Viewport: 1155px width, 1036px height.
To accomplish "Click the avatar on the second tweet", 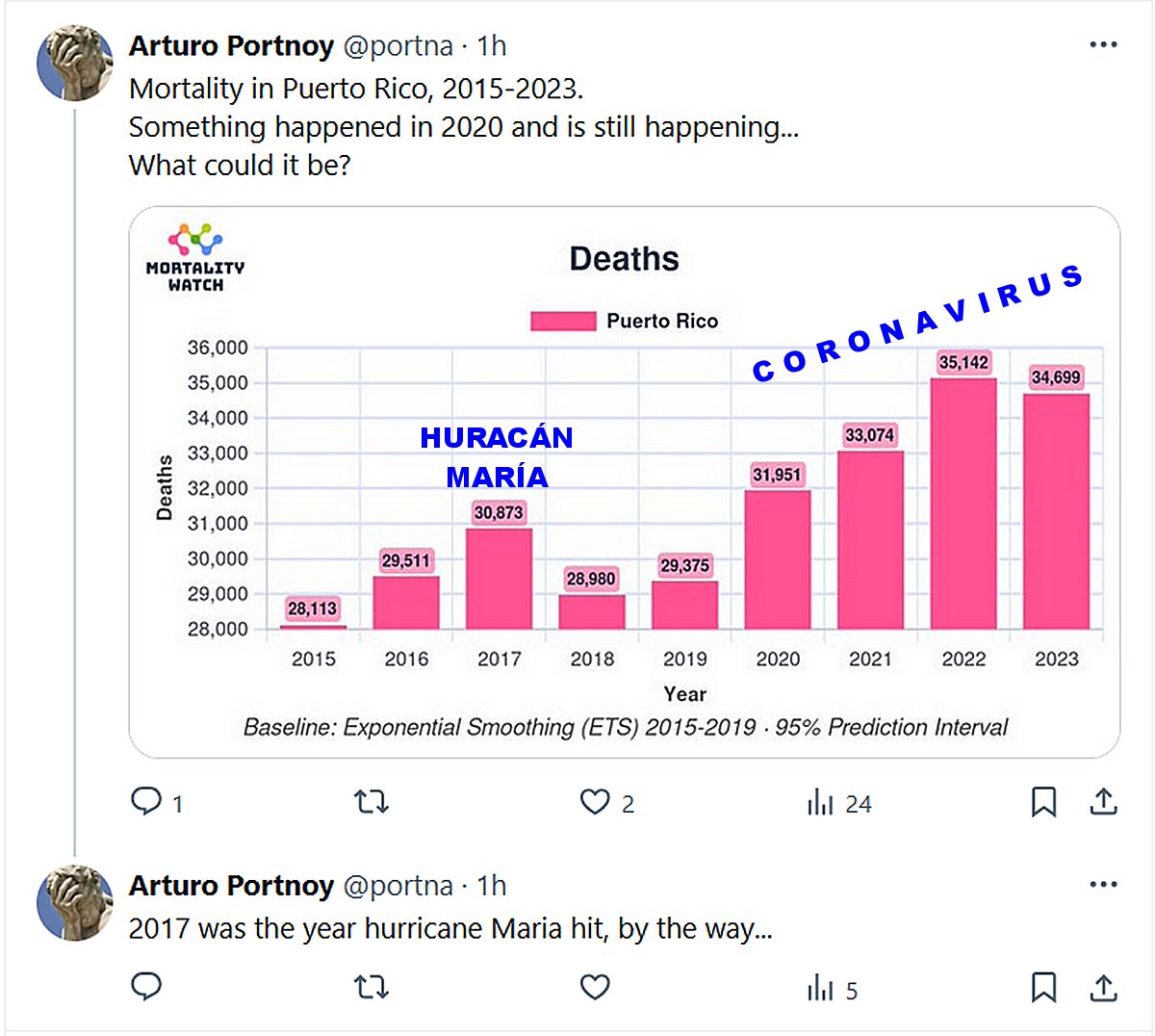I will 74,902.
